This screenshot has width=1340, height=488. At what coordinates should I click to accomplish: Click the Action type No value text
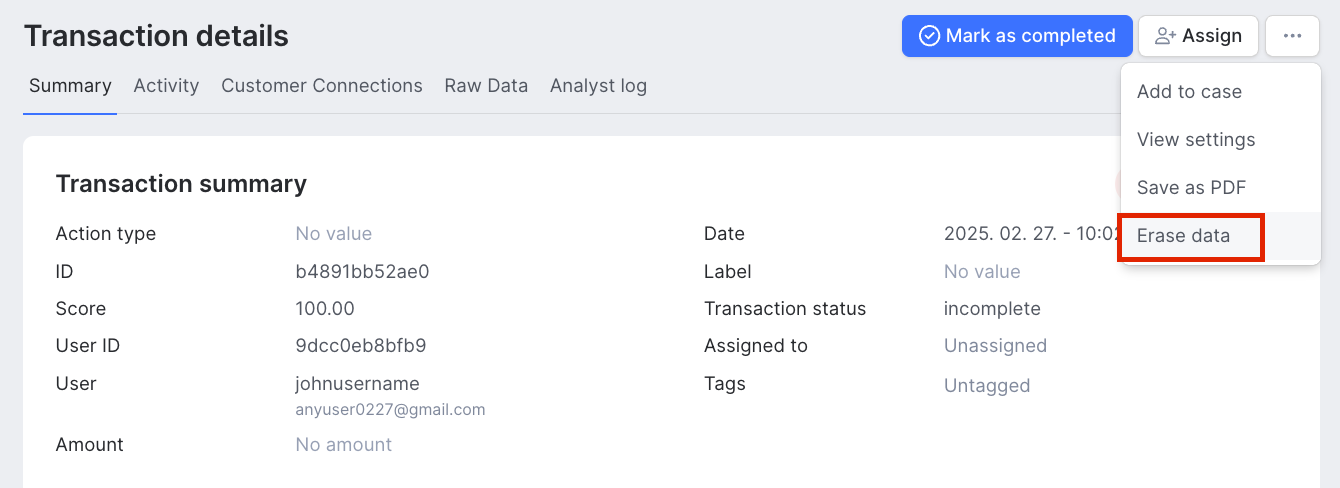coord(334,234)
